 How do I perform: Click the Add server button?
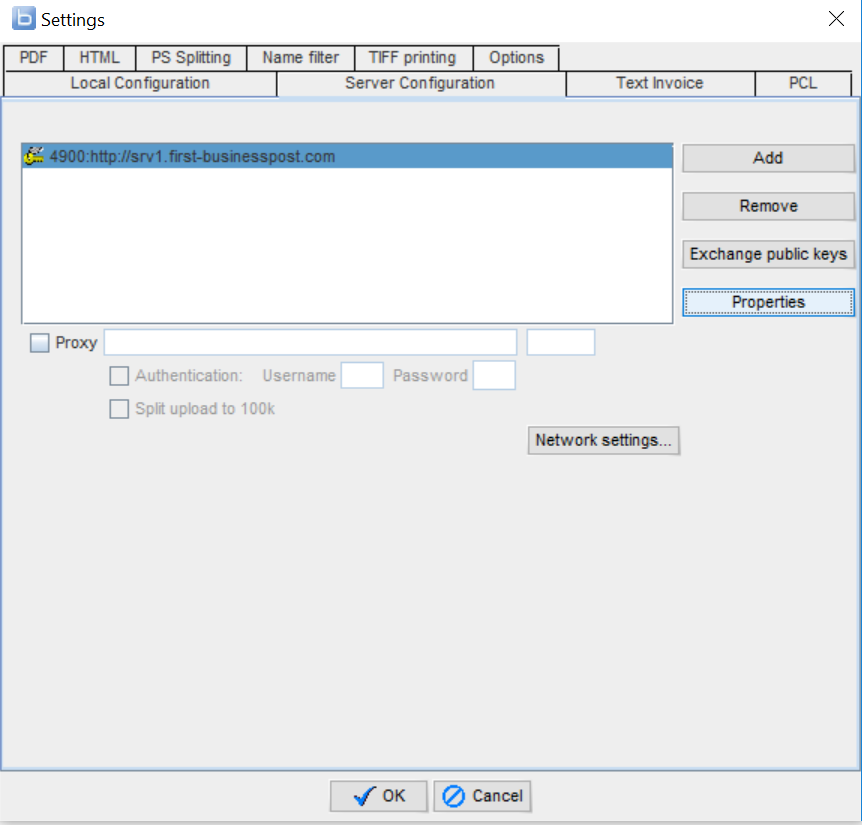768,158
